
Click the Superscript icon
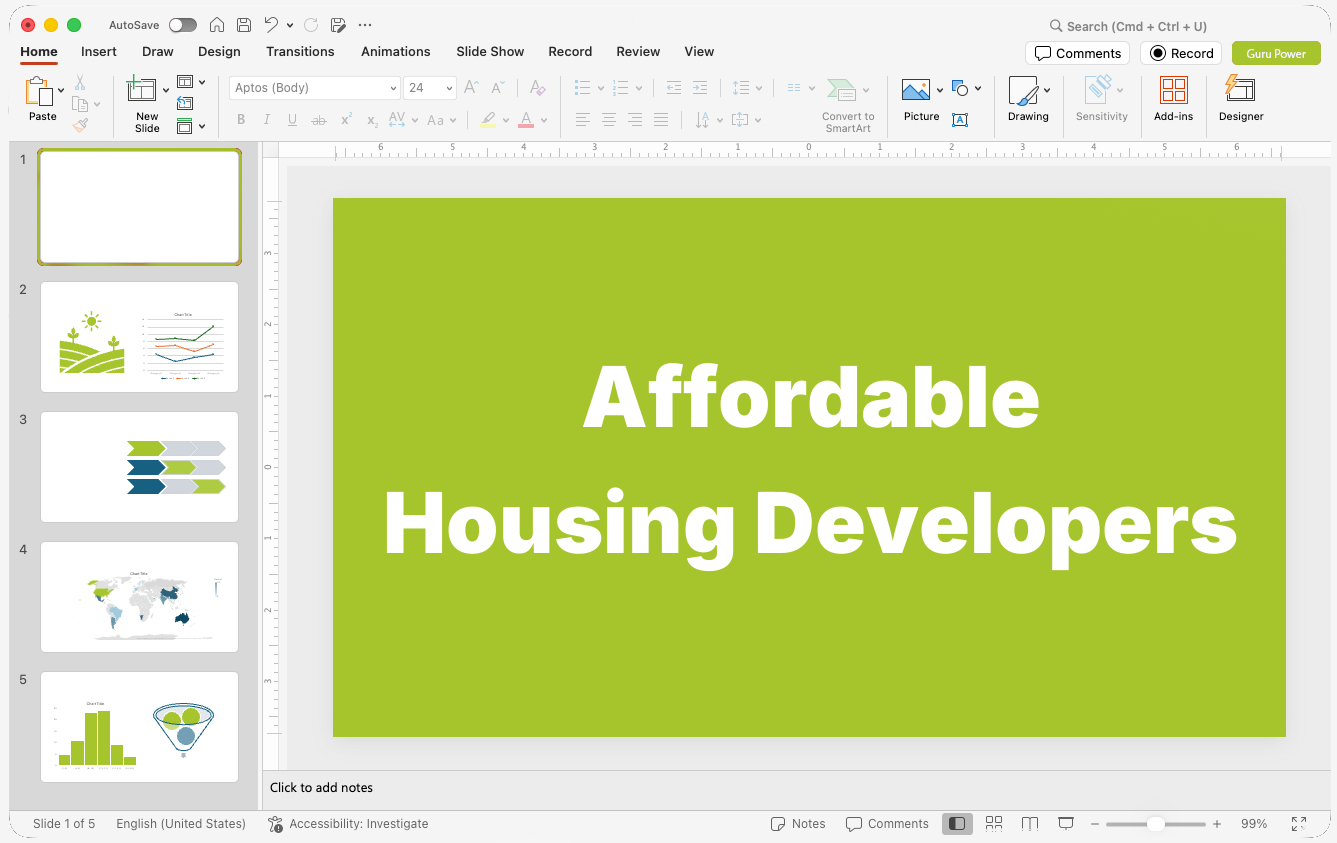tap(346, 120)
